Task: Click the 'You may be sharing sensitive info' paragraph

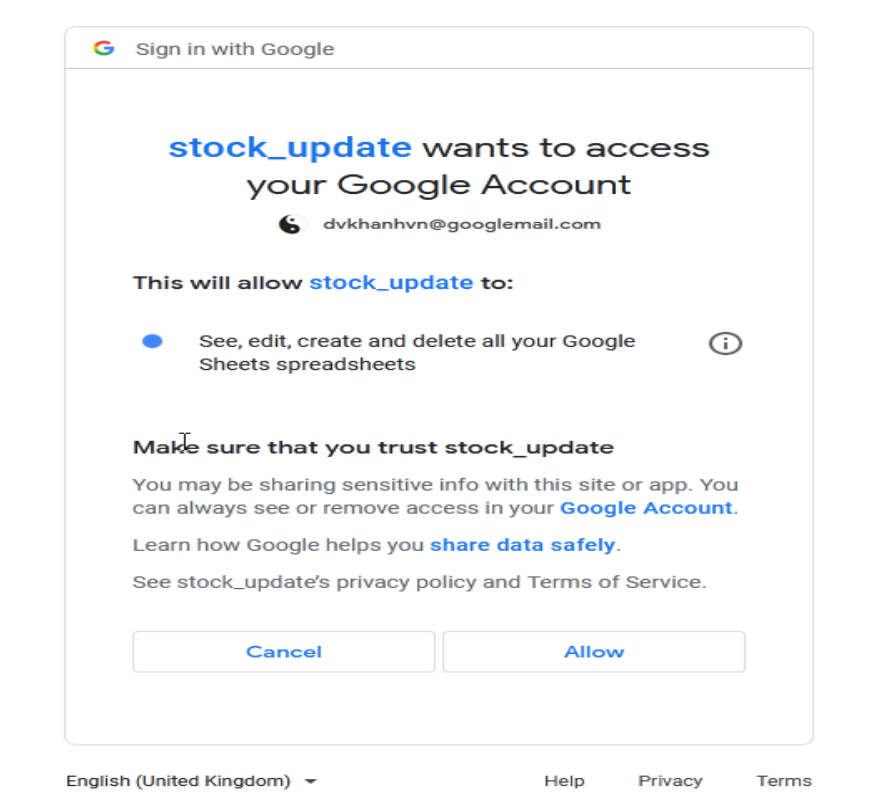Action: click(x=435, y=496)
